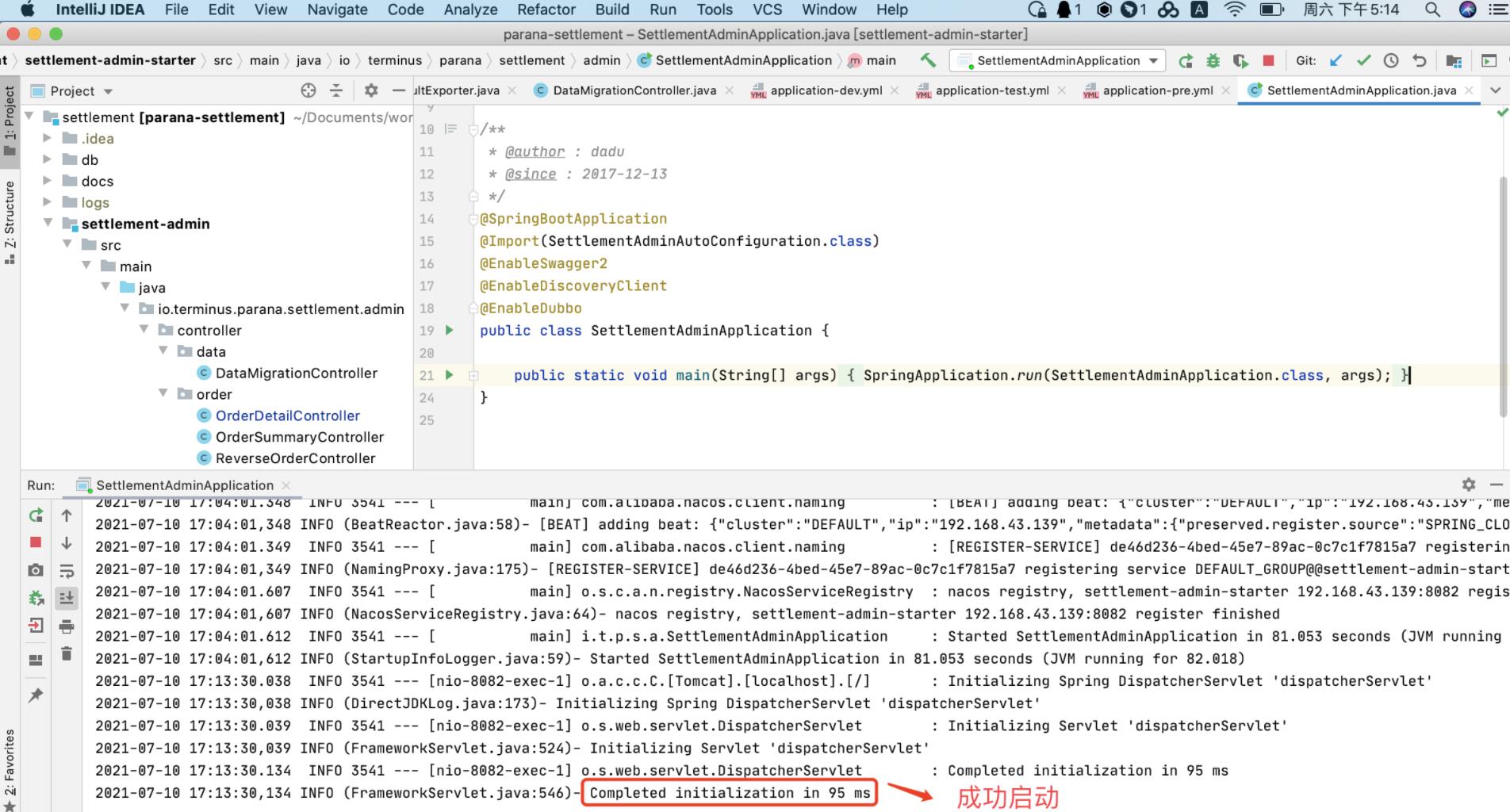Expand the docs folder
Screen dimensions: 1510x812
tap(48, 181)
